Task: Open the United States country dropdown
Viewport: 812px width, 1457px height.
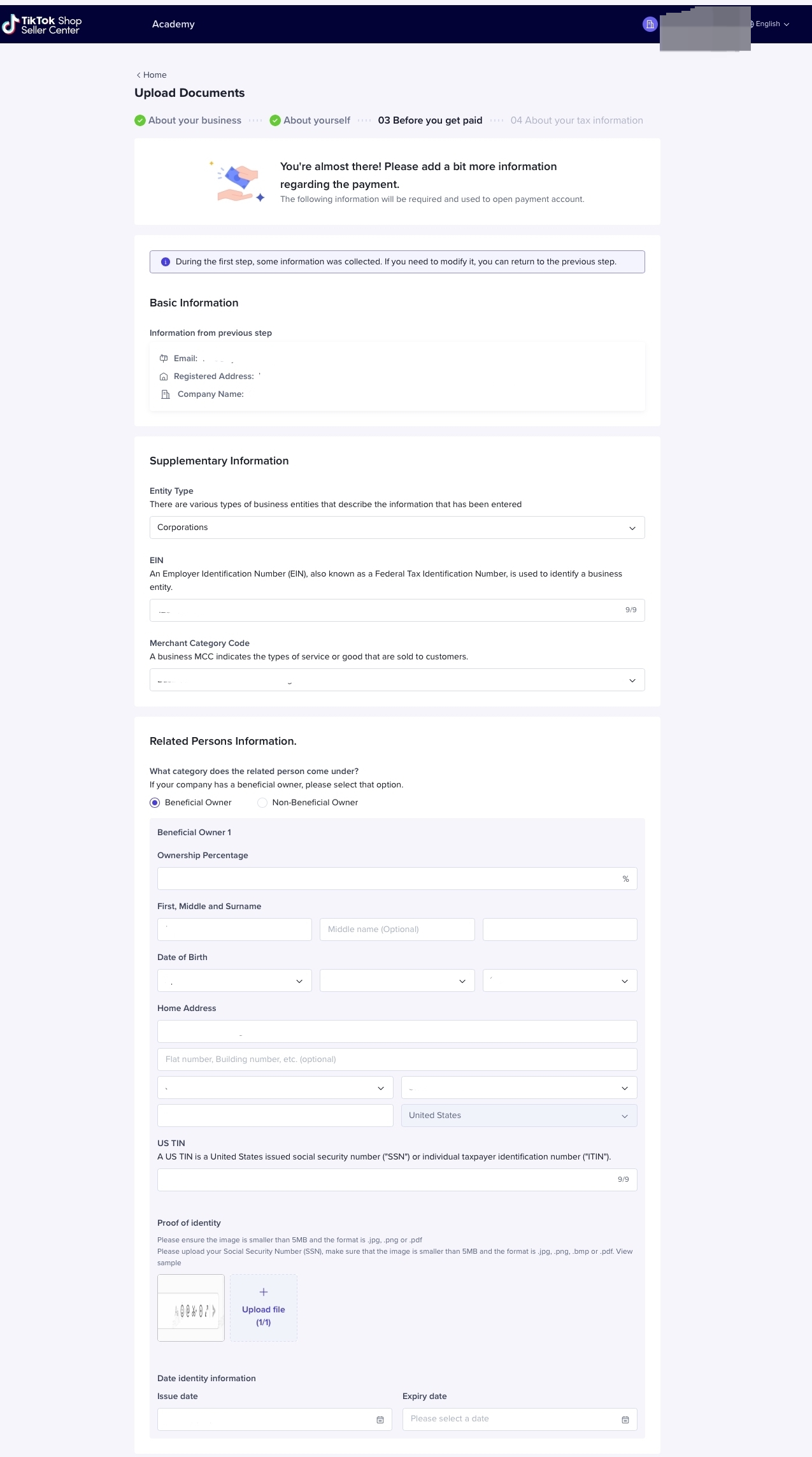Action: (x=518, y=1116)
